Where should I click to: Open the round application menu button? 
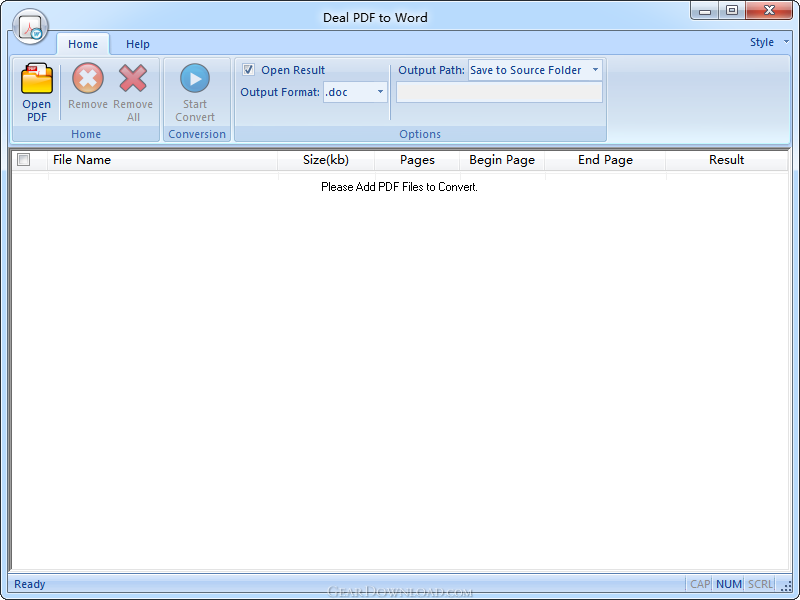point(31,27)
